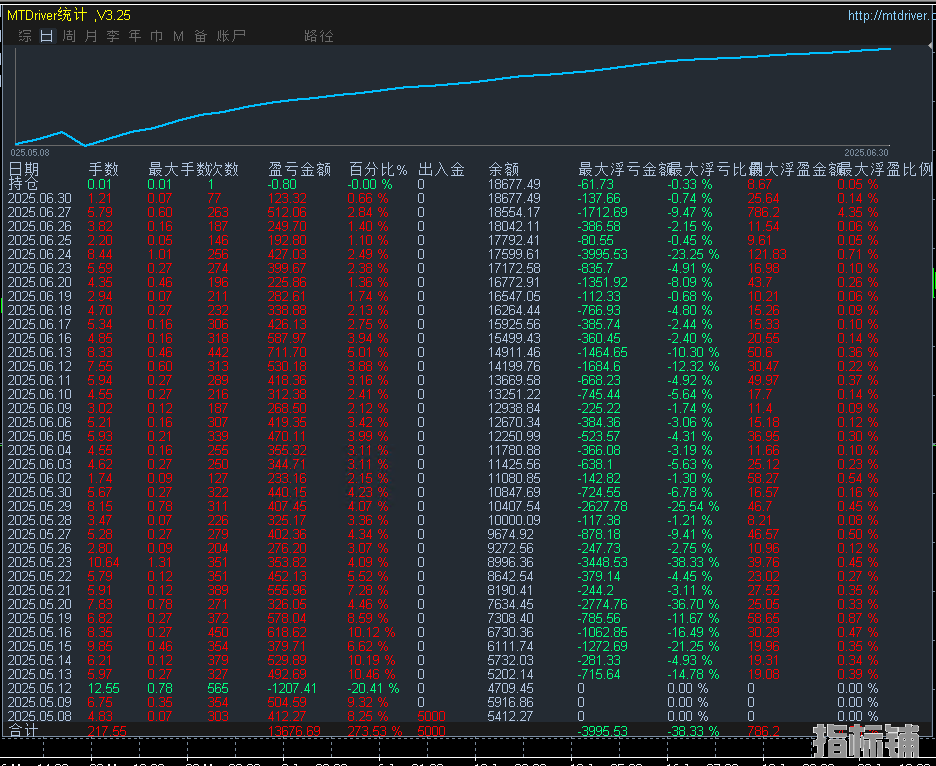936x766 pixels.
Task: Select the 2025.05.08 date row
Action: 39,716
